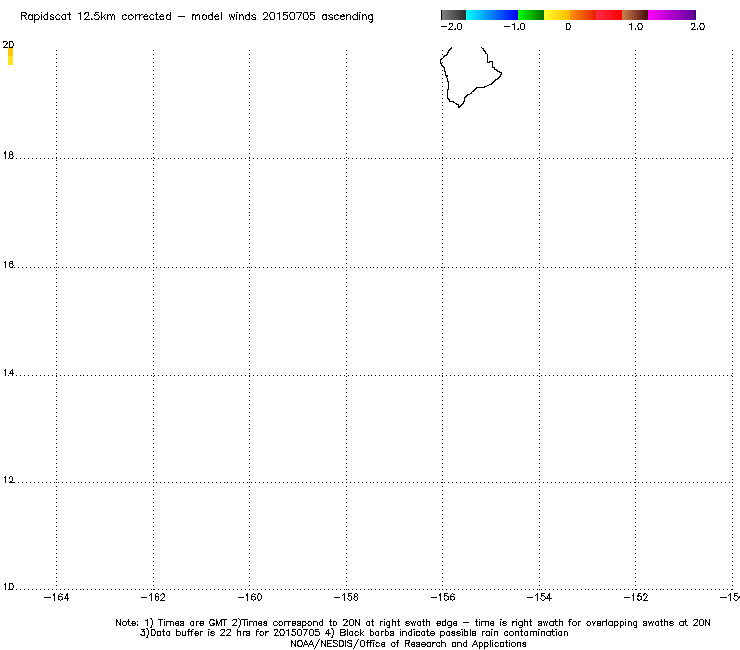Click the longitude label -160
This screenshot has width=740, height=650.
pyautogui.click(x=250, y=598)
